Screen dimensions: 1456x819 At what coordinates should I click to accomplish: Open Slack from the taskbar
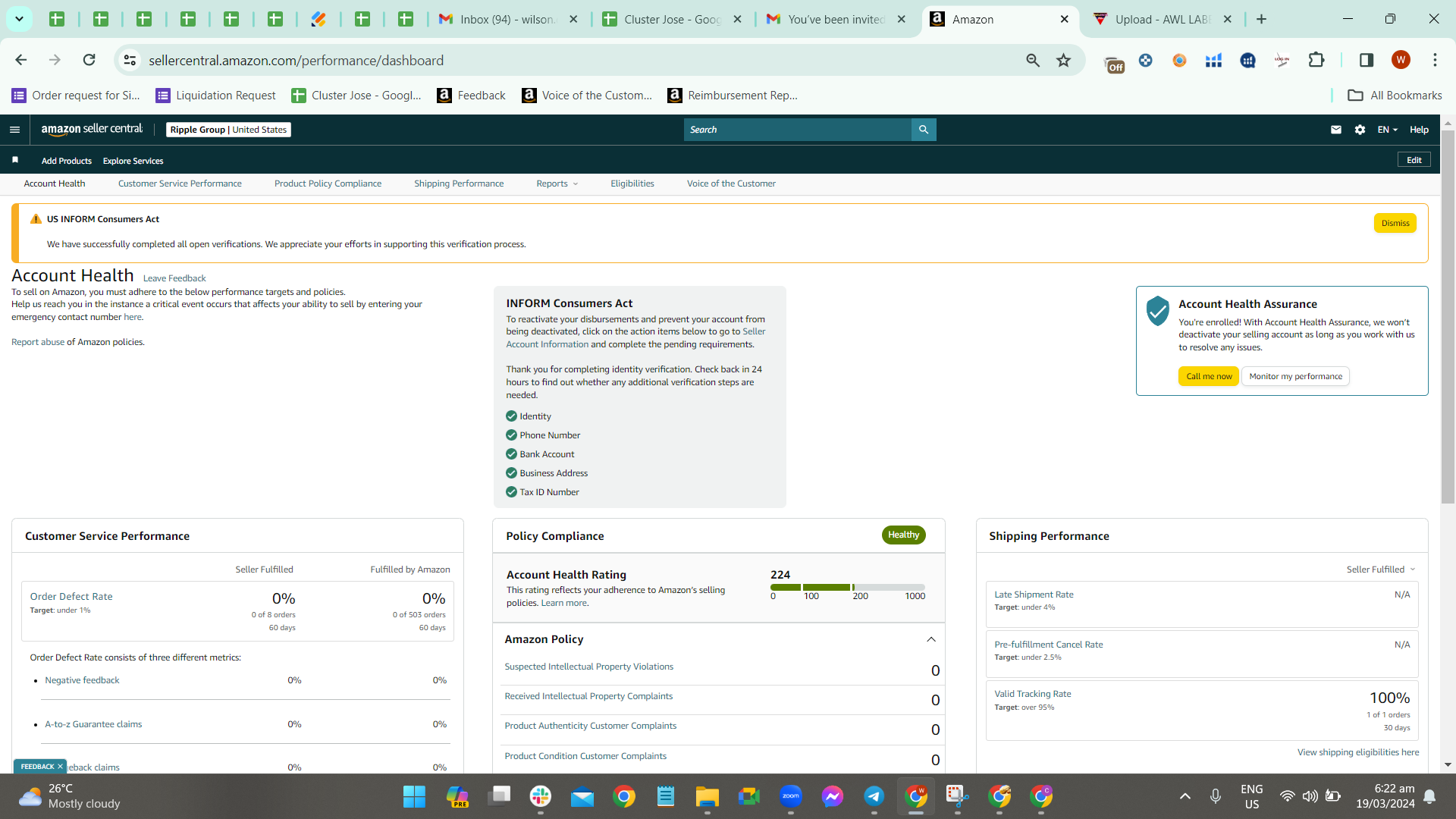541,797
